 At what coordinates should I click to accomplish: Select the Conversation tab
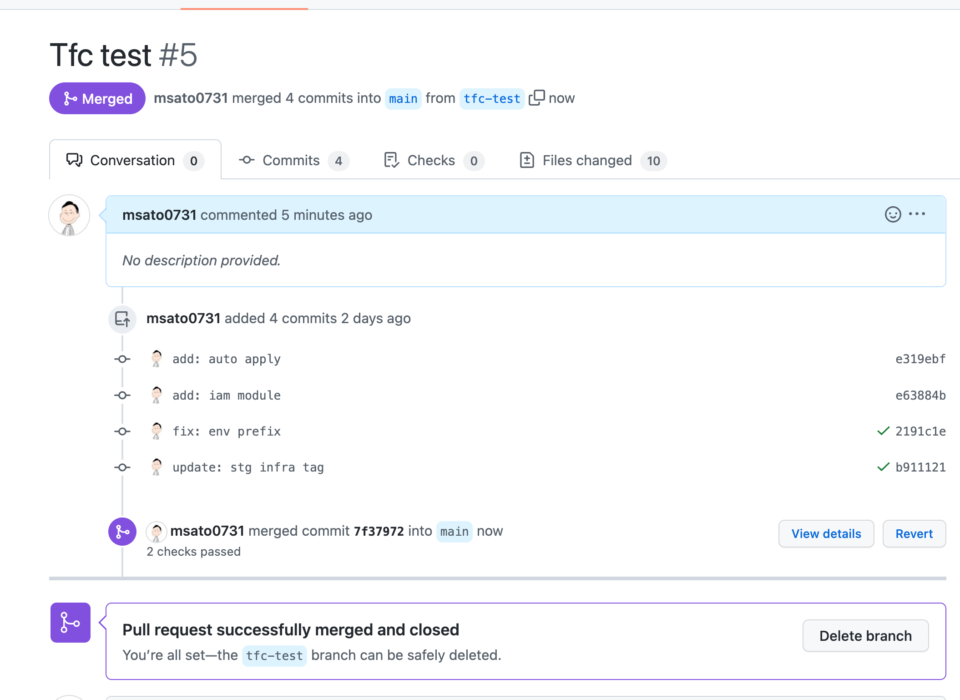coord(135,160)
